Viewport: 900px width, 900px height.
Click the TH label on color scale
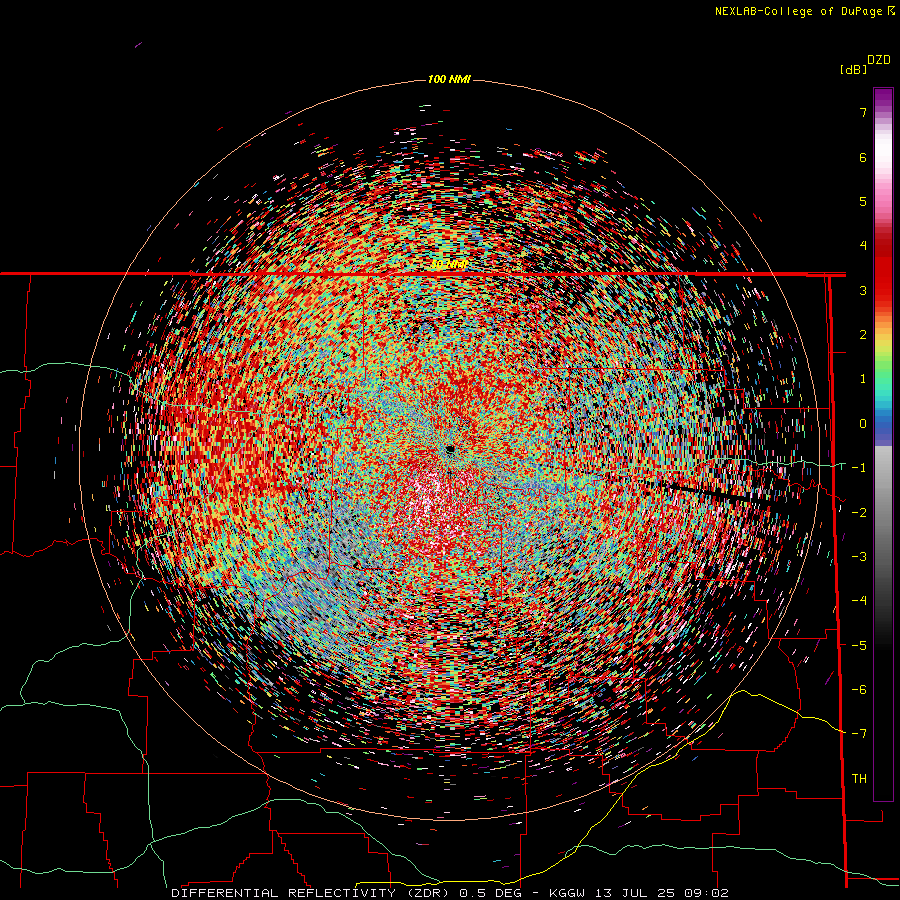(859, 779)
